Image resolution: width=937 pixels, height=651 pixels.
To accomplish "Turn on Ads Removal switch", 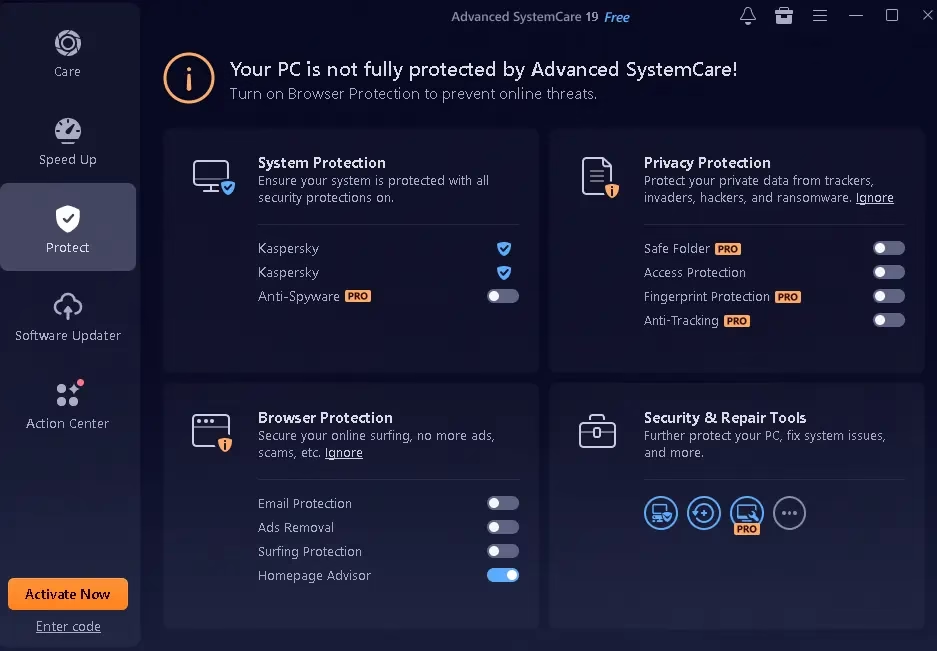I will pos(503,527).
